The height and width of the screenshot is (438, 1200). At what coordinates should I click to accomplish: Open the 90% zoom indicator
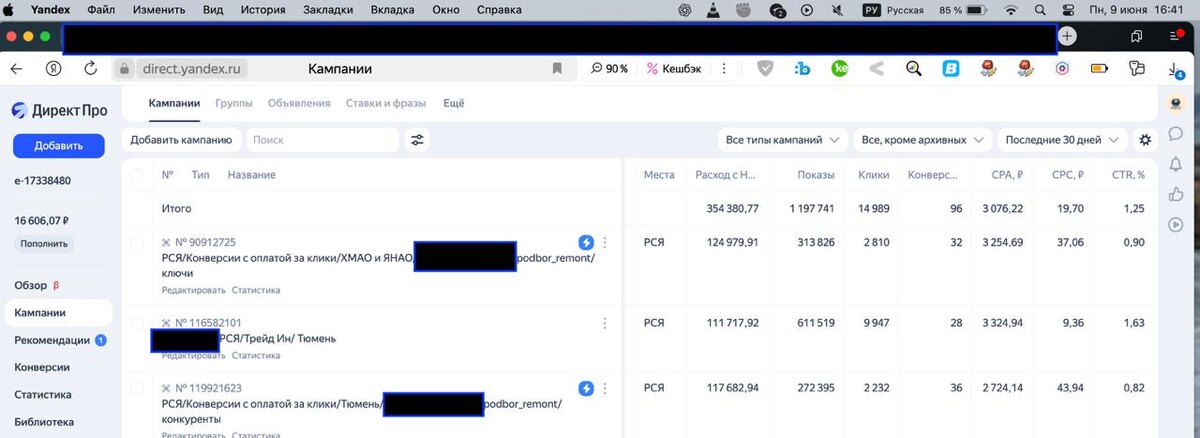610,69
